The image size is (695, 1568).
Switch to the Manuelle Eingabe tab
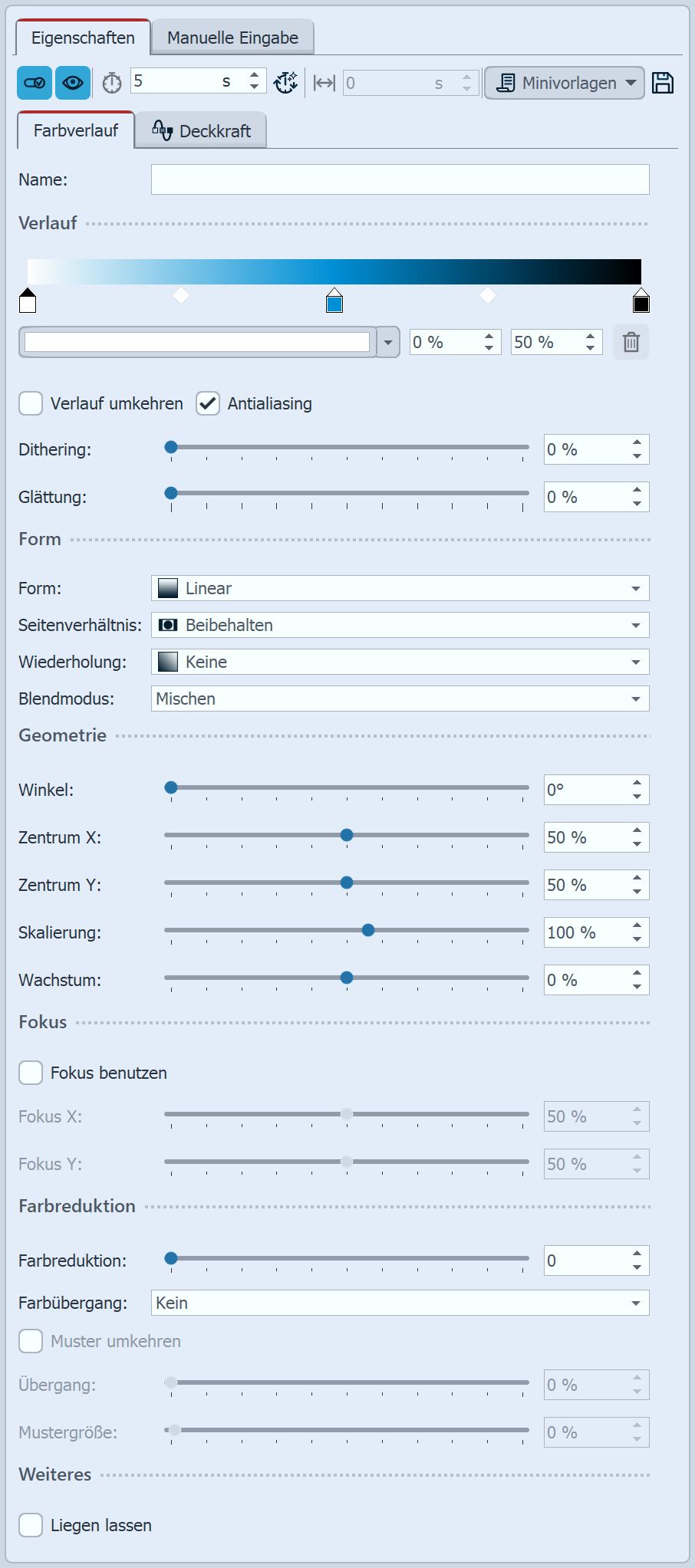[x=232, y=38]
